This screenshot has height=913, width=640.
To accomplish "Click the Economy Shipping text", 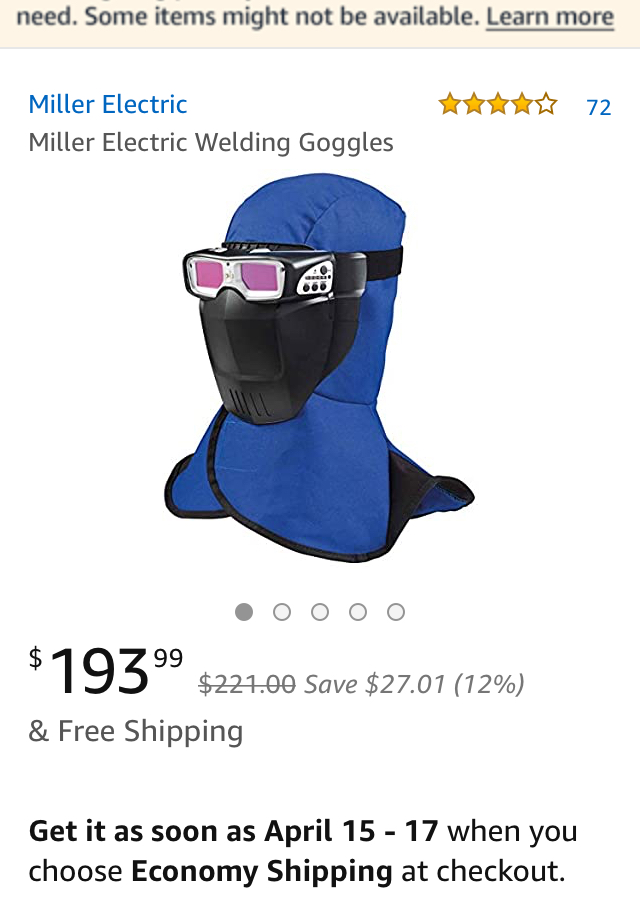I will (x=262, y=872).
